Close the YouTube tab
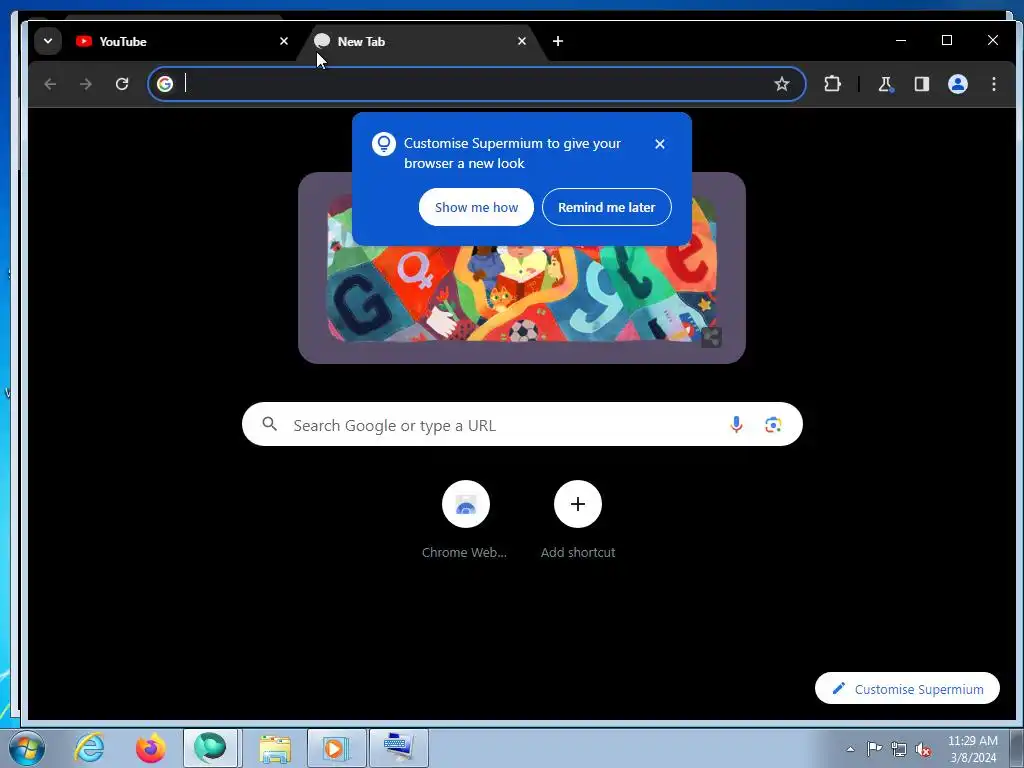 [x=283, y=41]
